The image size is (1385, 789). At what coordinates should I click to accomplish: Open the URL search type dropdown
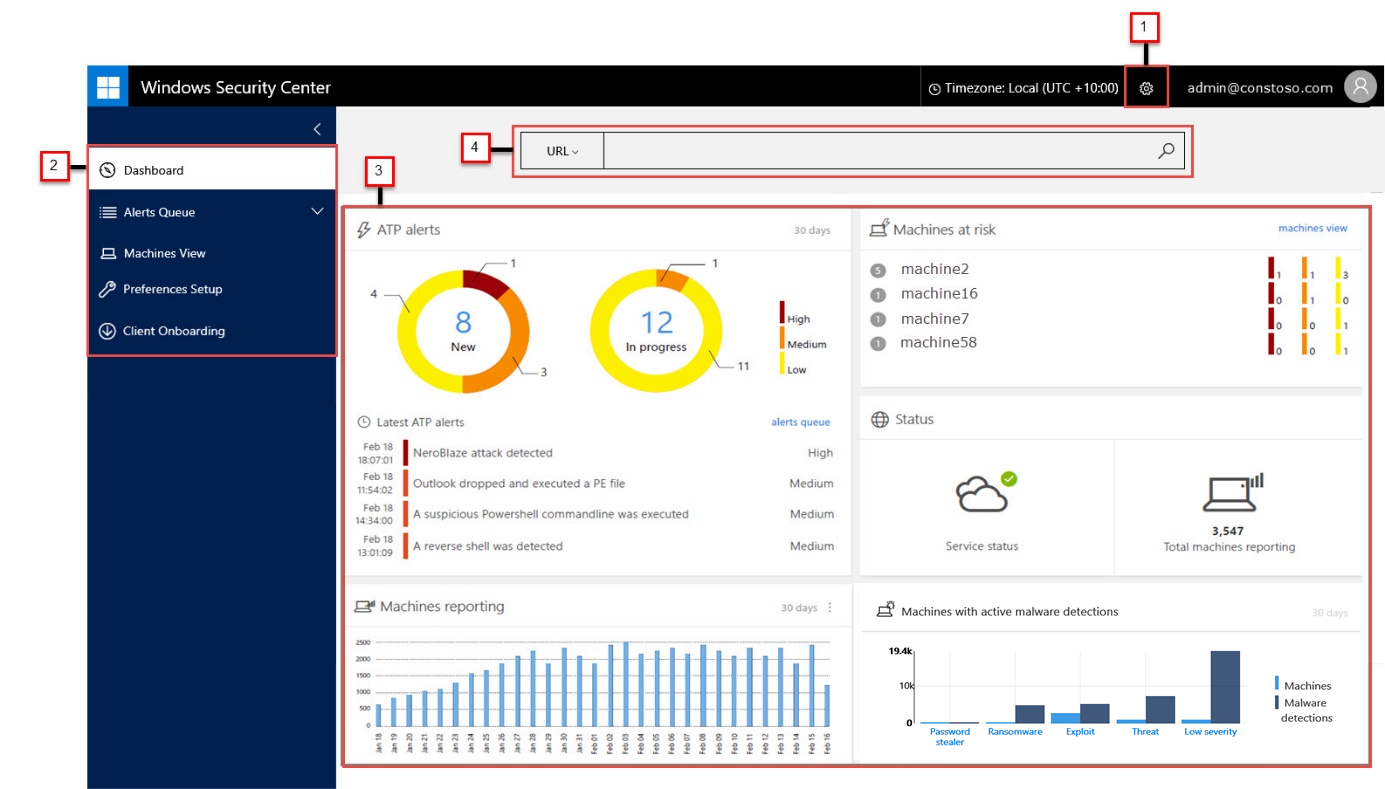click(562, 151)
